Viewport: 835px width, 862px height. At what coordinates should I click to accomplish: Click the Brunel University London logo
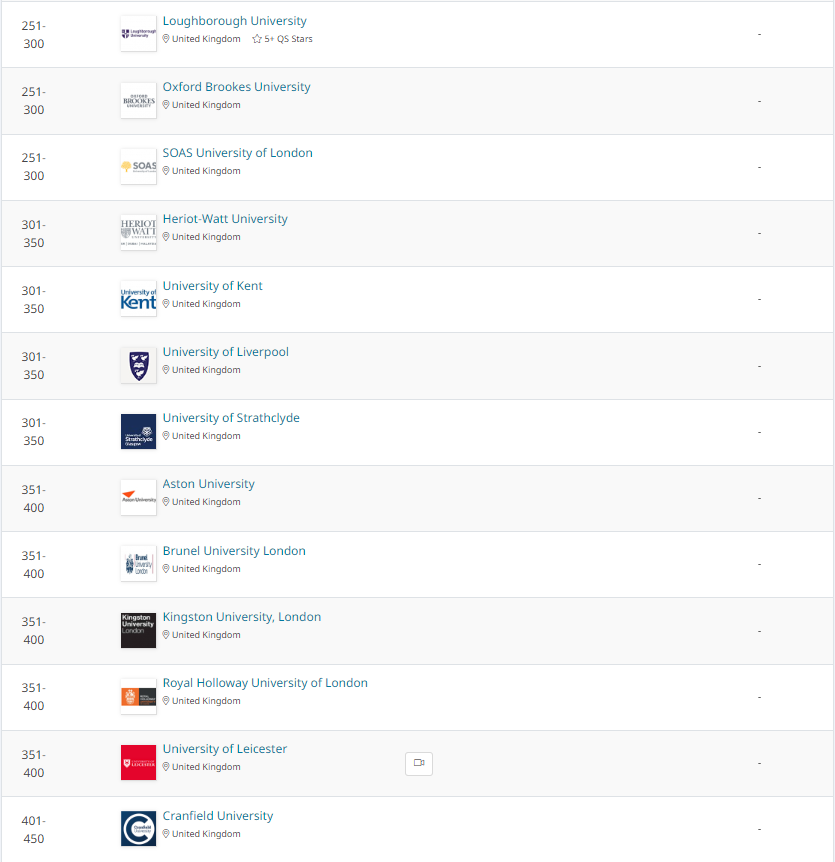(x=139, y=564)
